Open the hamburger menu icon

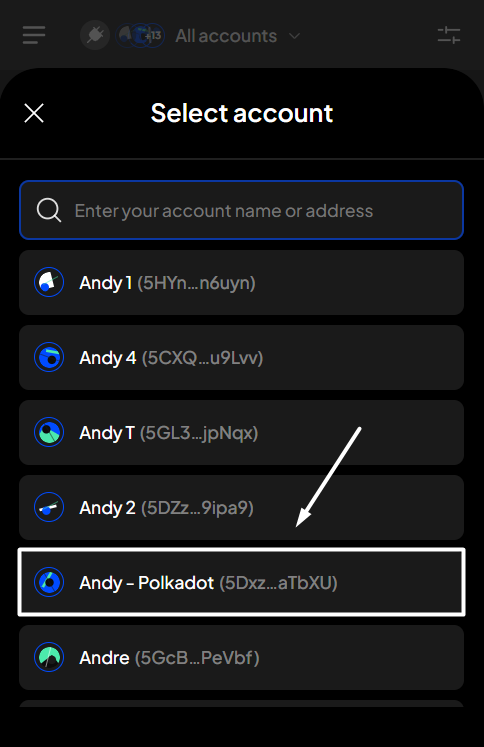point(34,35)
